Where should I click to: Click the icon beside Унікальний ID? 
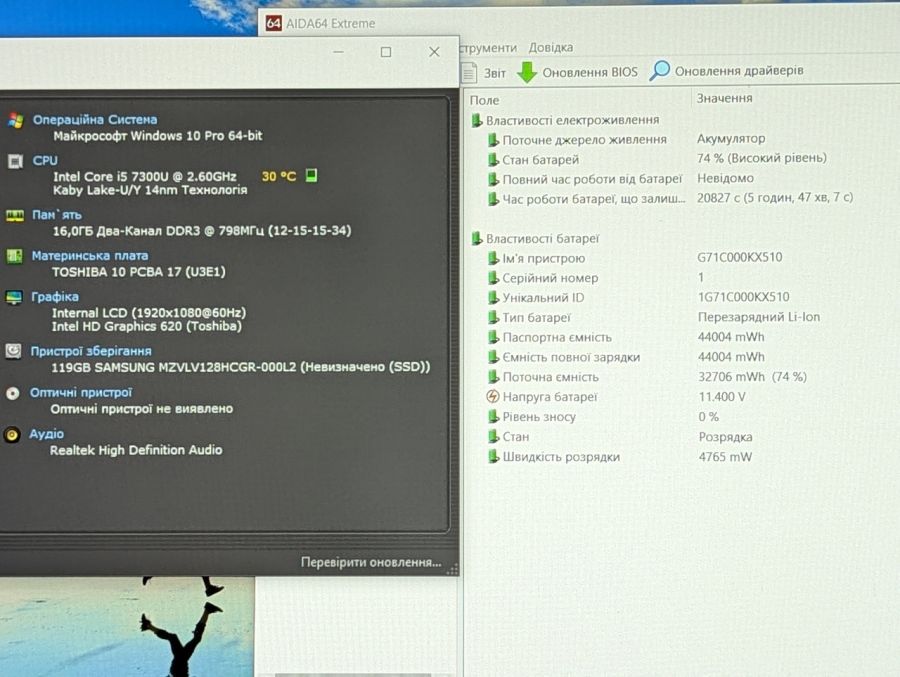(492, 298)
